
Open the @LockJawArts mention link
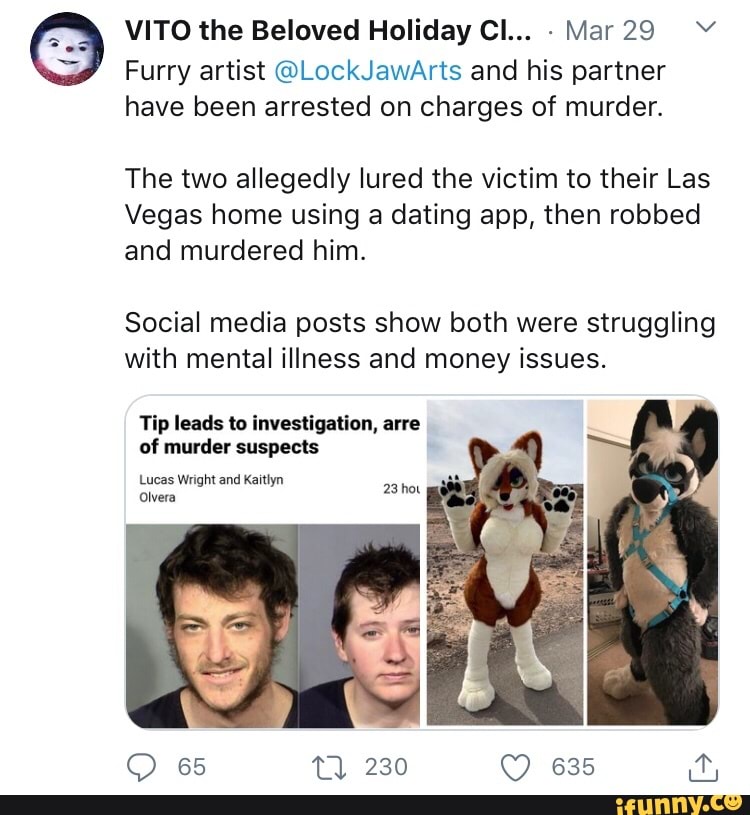pyautogui.click(x=367, y=71)
